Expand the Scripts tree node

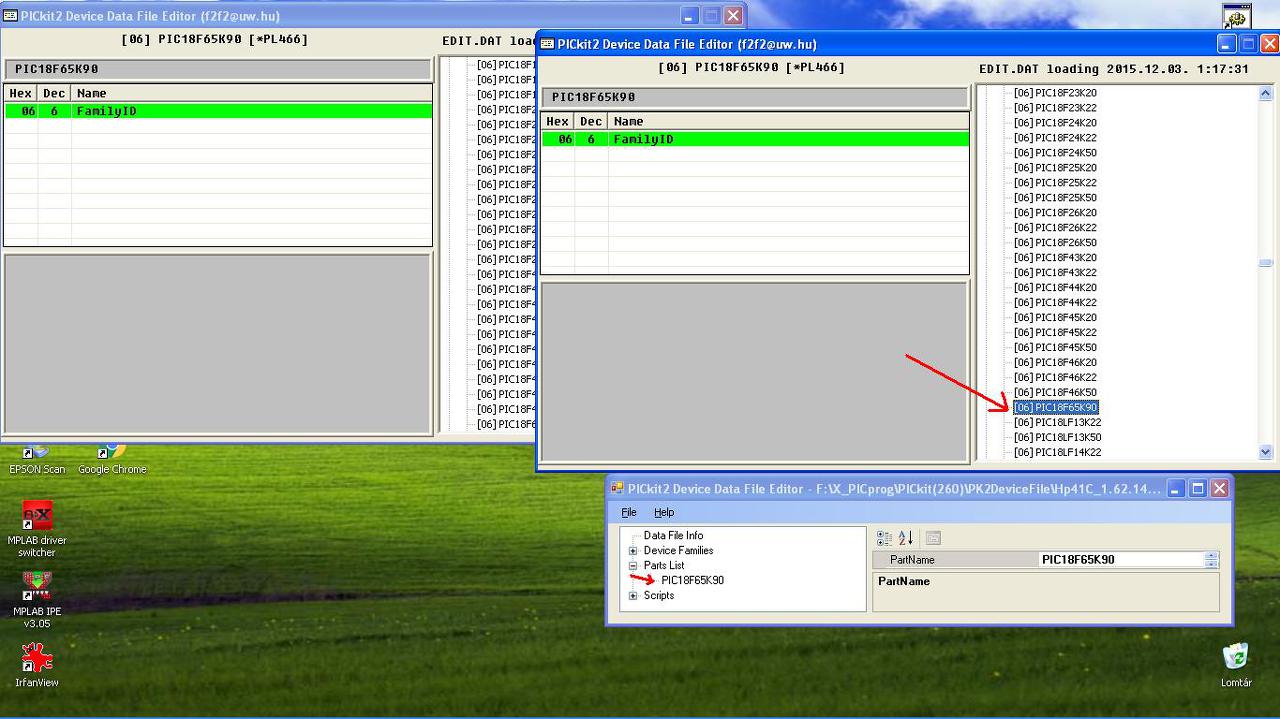633,596
